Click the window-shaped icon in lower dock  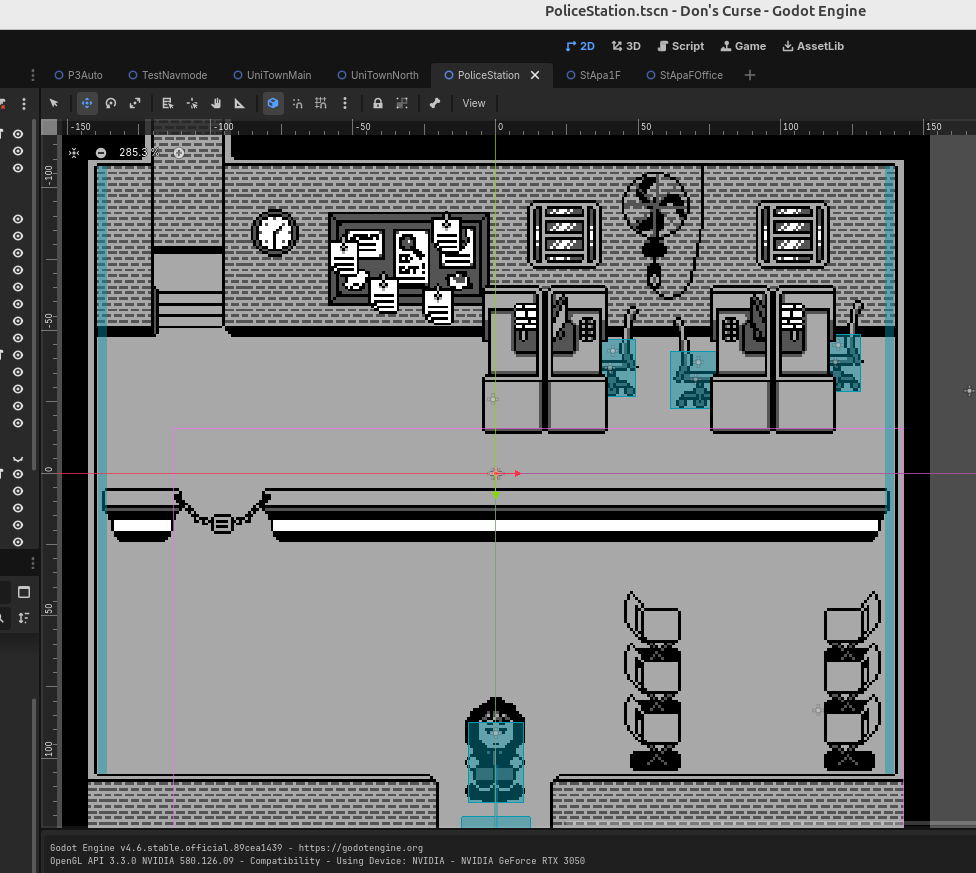click(24, 592)
